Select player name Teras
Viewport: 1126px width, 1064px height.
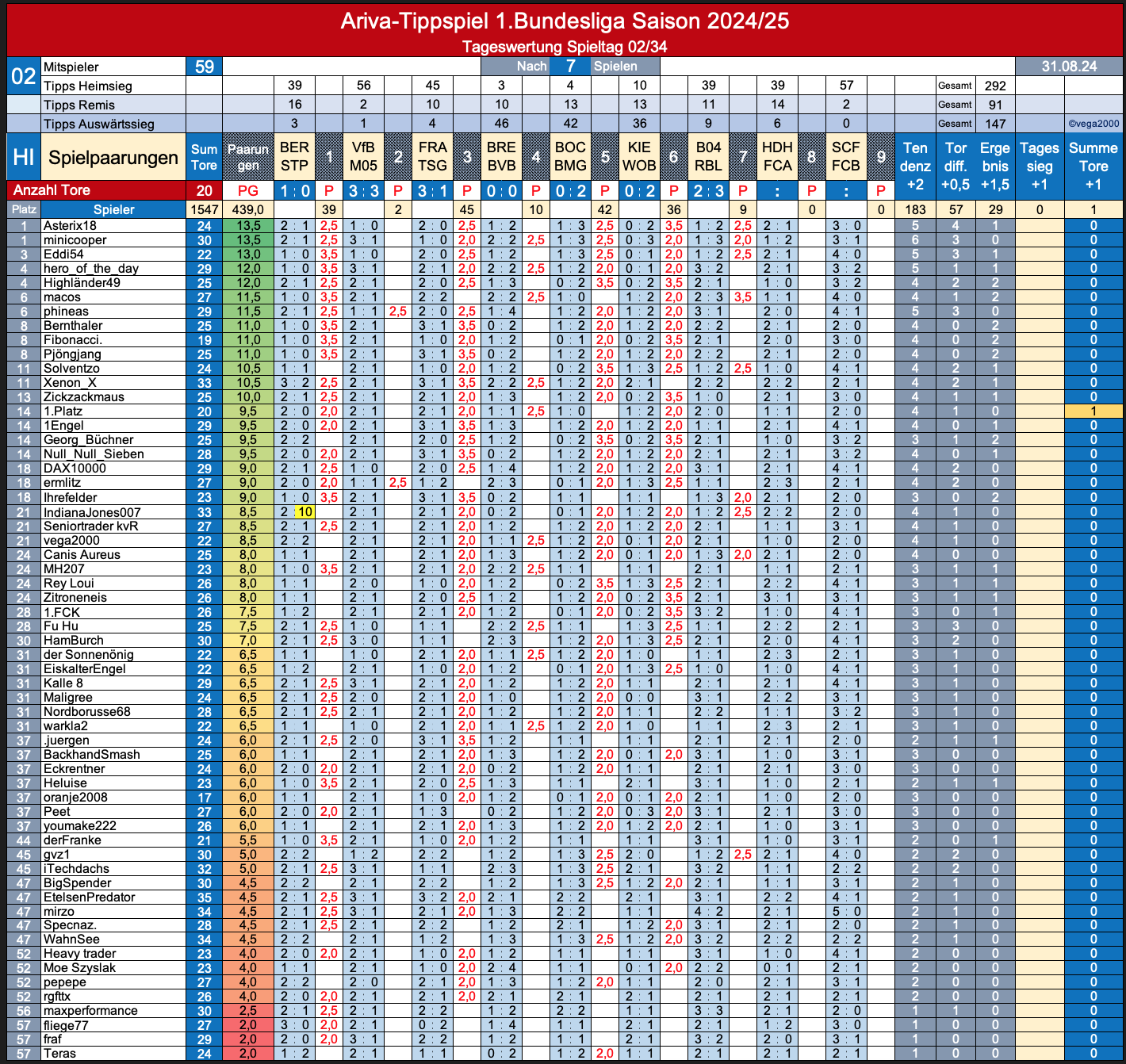click(59, 1054)
